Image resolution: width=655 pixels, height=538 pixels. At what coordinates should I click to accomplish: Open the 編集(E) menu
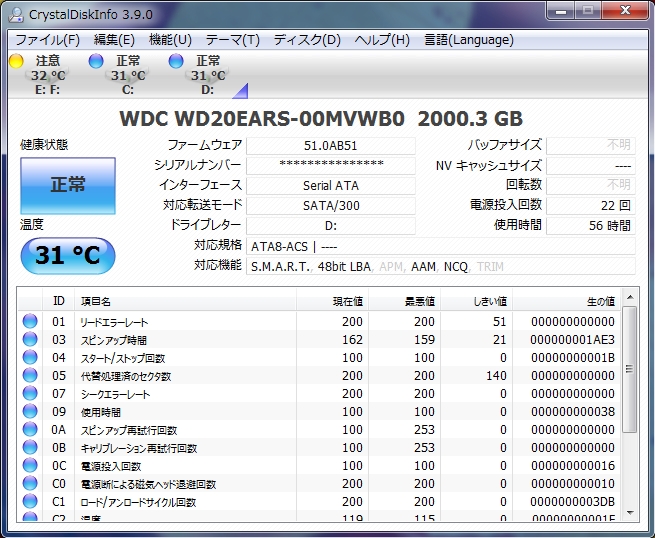coord(114,40)
